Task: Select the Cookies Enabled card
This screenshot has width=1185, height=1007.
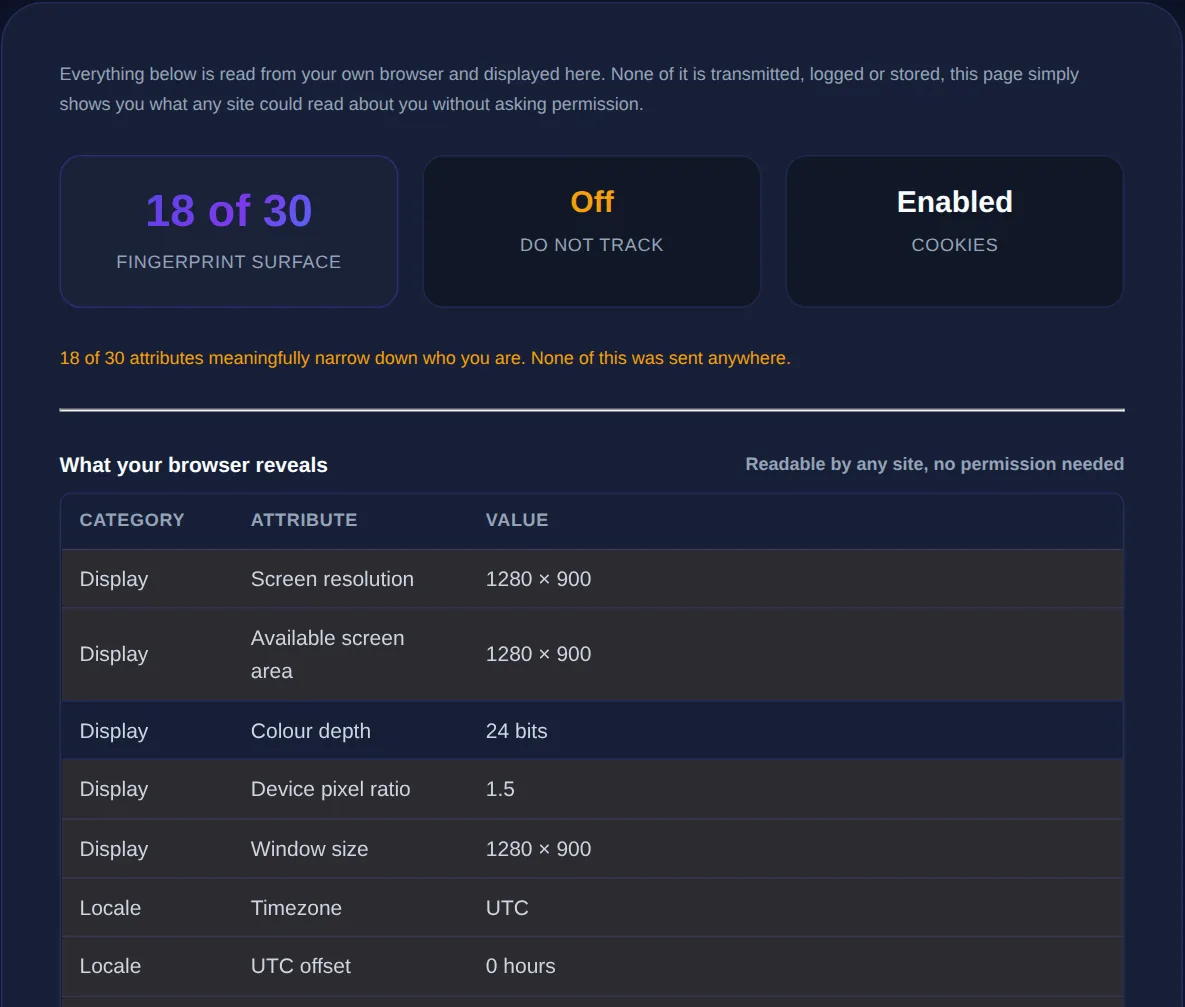Action: tap(954, 231)
